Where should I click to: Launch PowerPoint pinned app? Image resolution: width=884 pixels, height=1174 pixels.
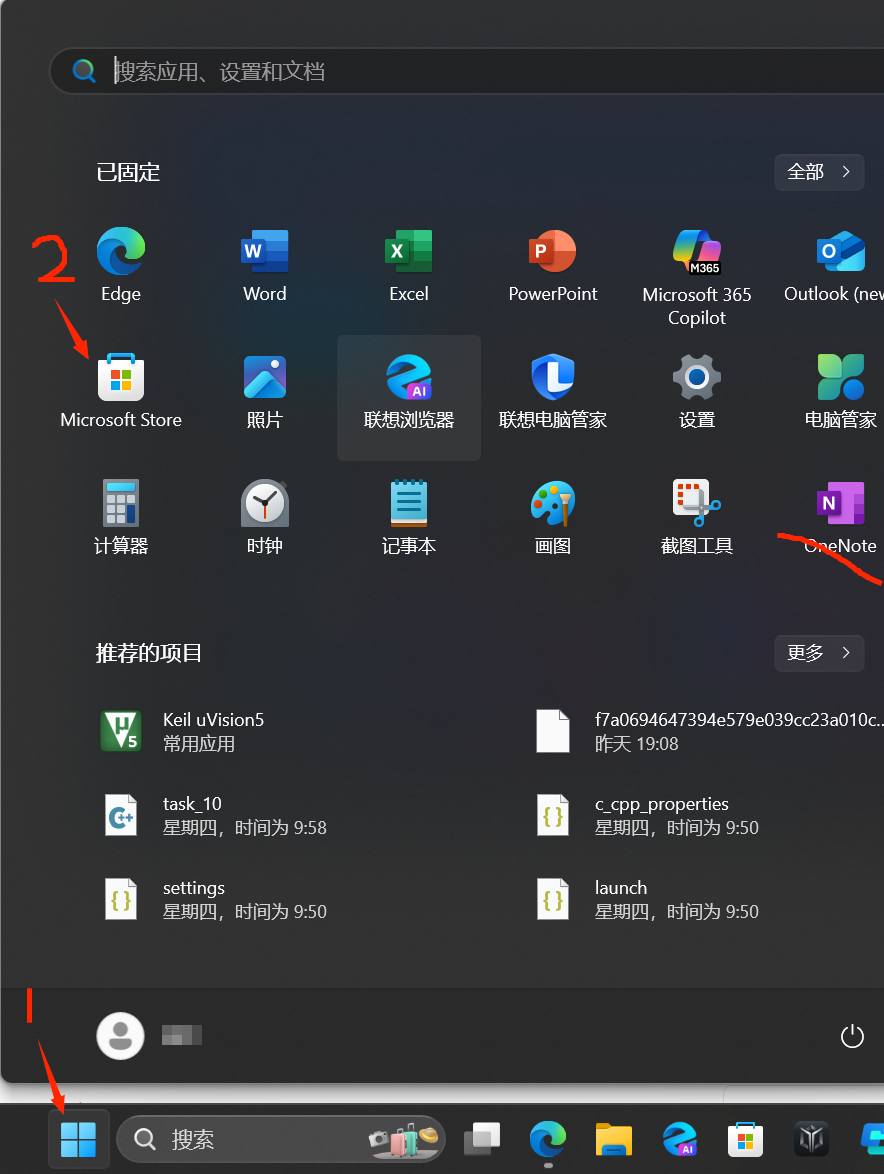click(552, 264)
